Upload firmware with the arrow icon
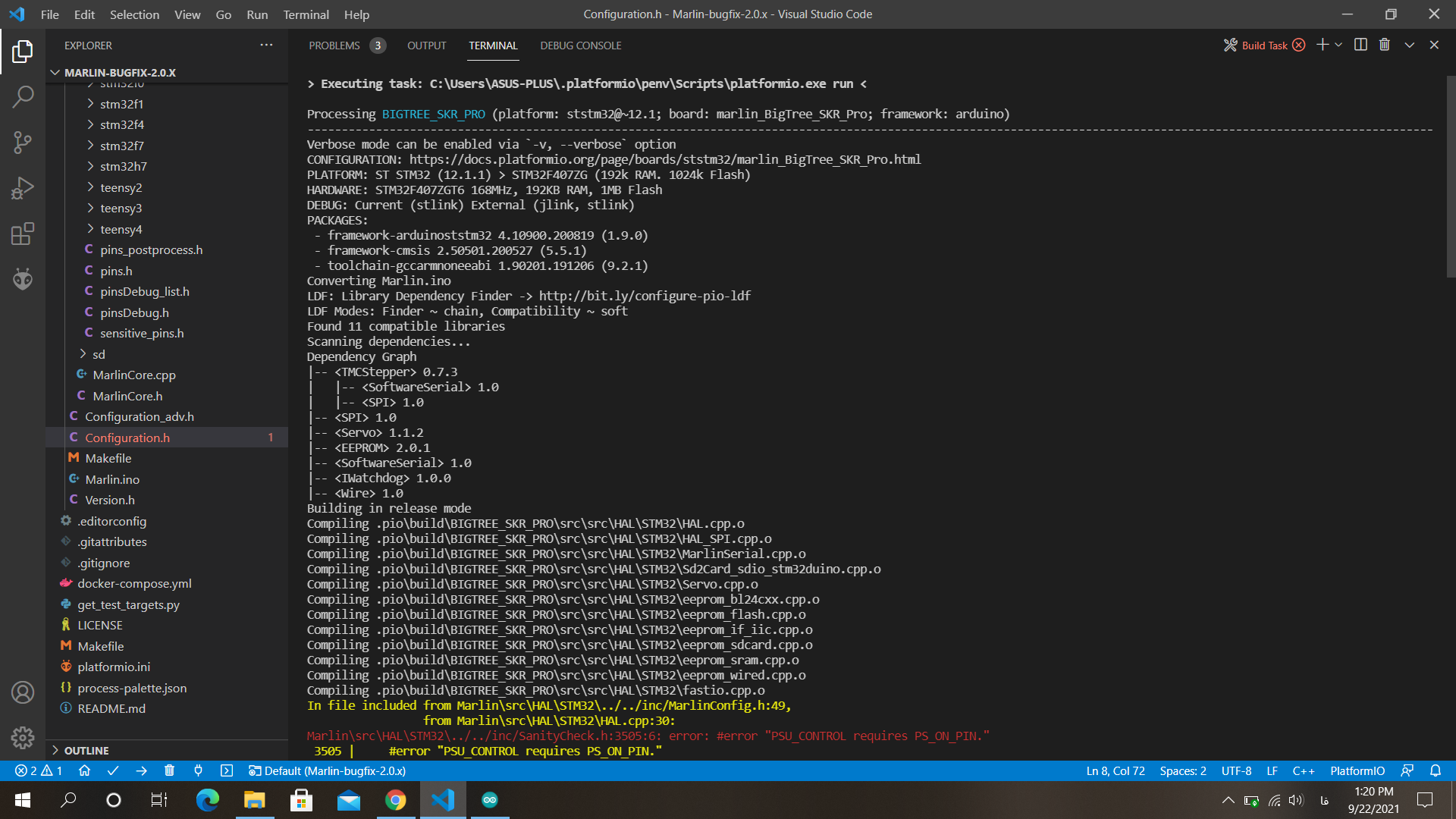1456x819 pixels. point(141,770)
